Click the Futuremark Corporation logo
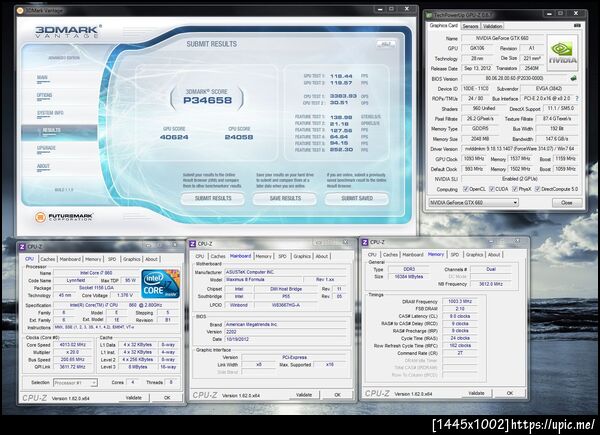Screen dimensions: 600x435 (64, 217)
